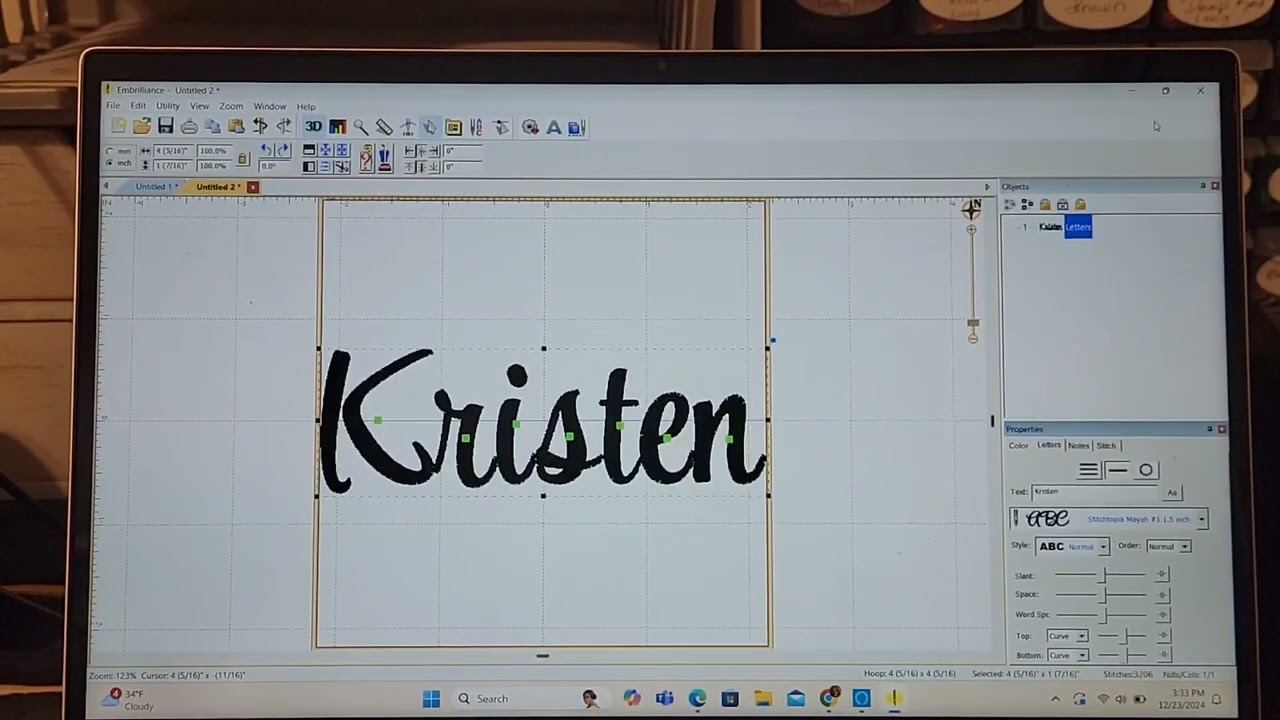
Task: Open the View menu
Action: coord(200,106)
